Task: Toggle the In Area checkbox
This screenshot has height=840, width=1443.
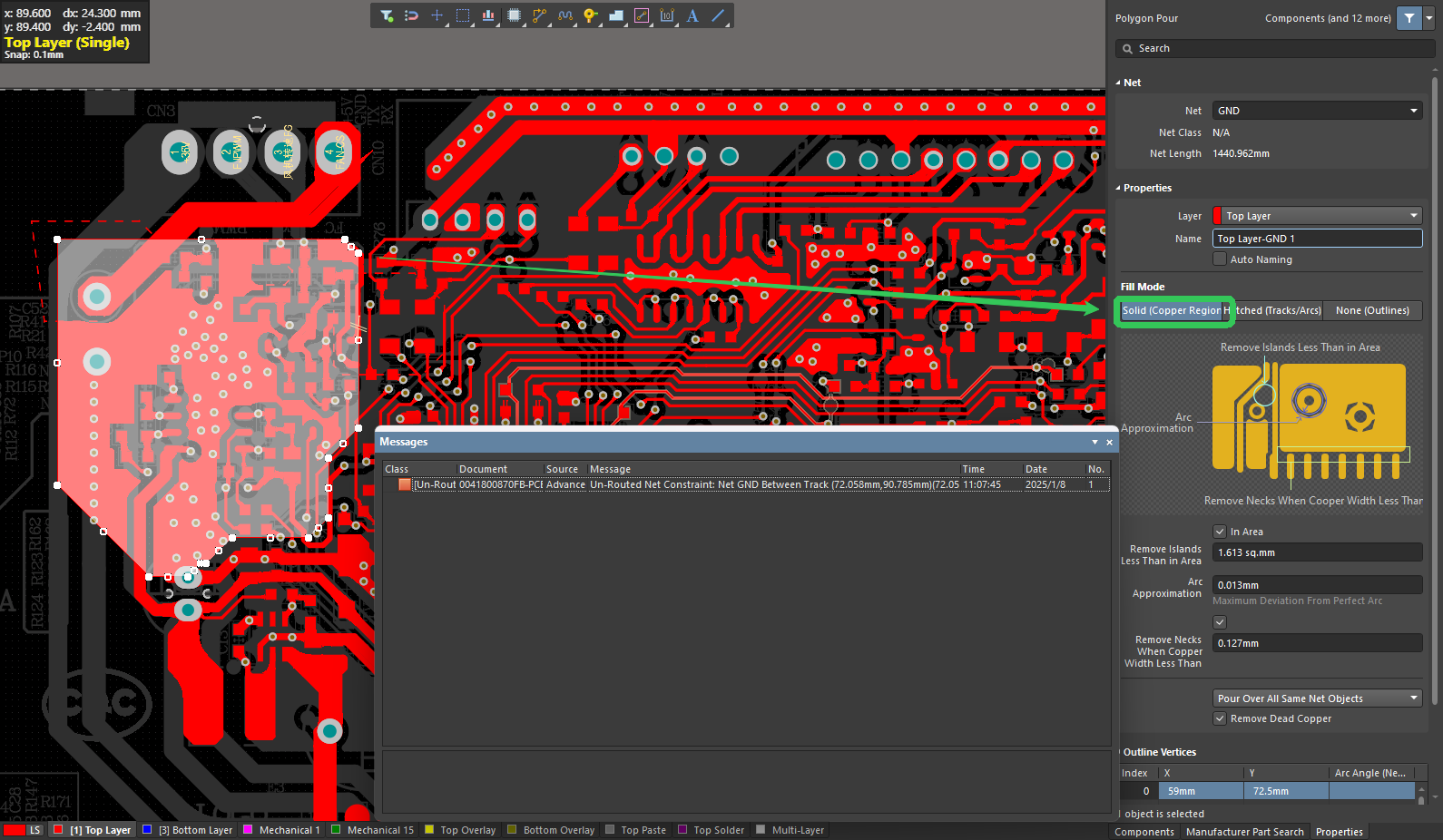Action: (1220, 532)
